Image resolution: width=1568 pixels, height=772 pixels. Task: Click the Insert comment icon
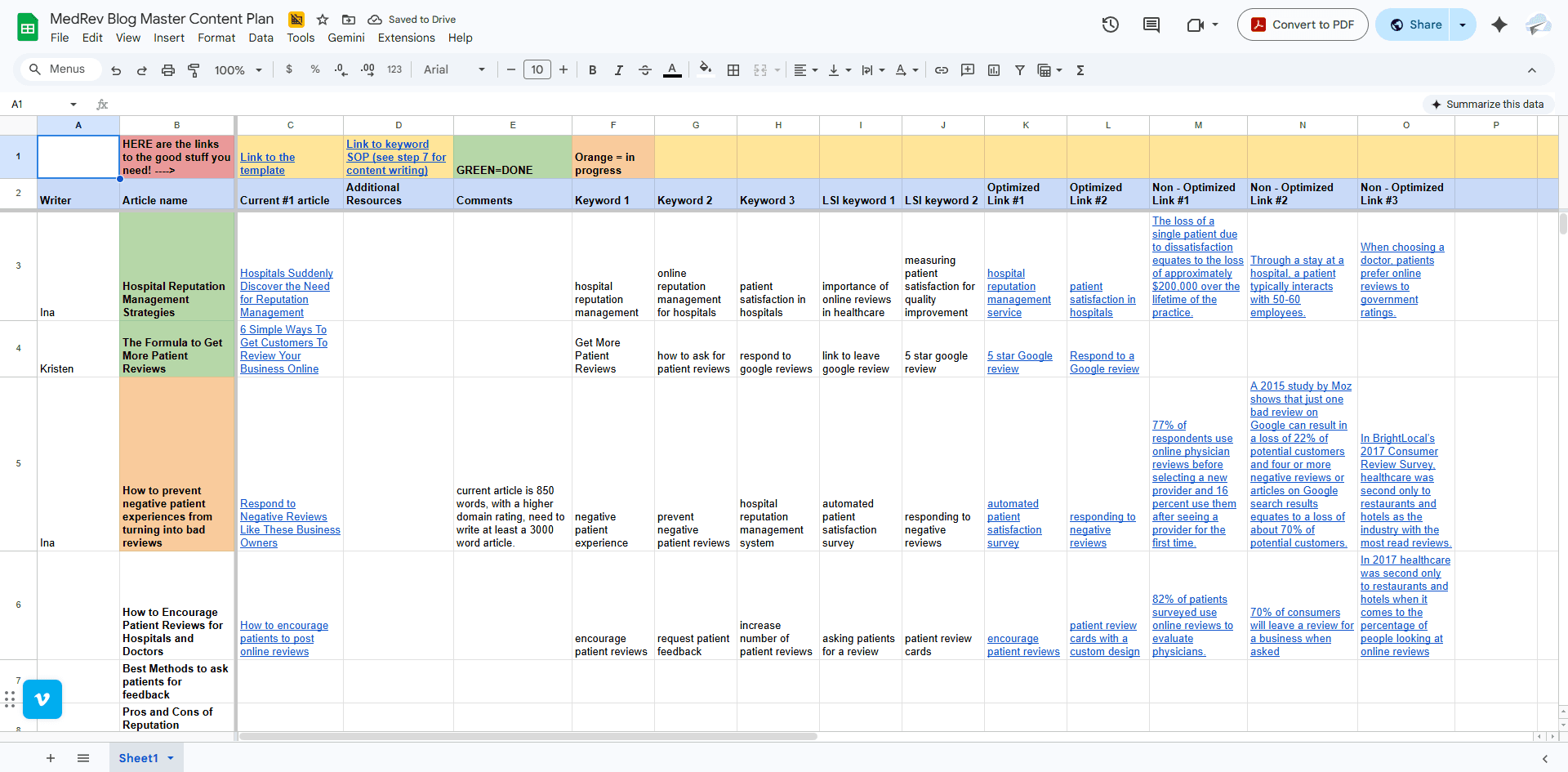coord(968,70)
